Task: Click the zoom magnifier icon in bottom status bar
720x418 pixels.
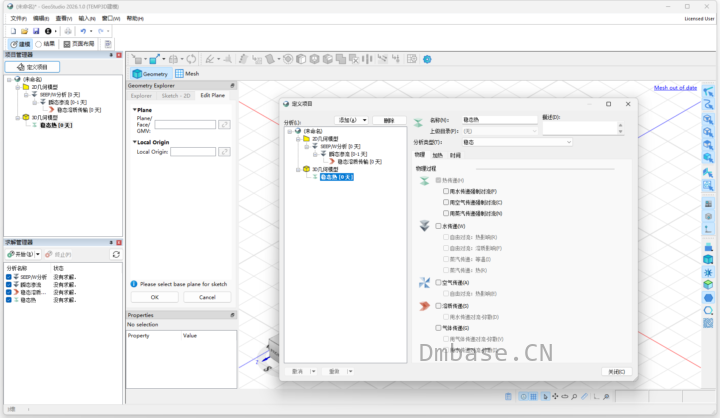Action: (574, 396)
